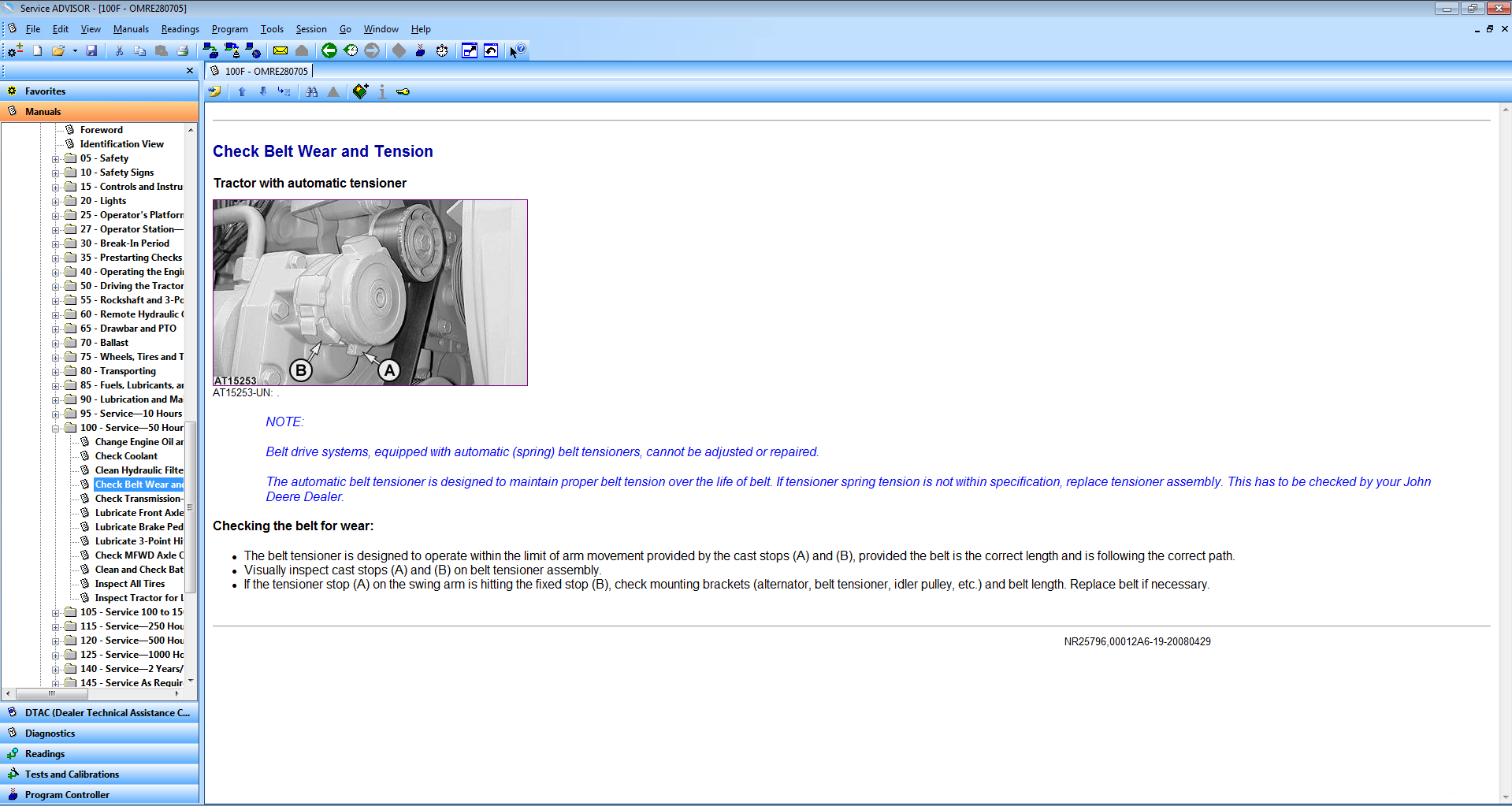Click the cut scissors icon
The image size is (1512, 806).
(119, 50)
